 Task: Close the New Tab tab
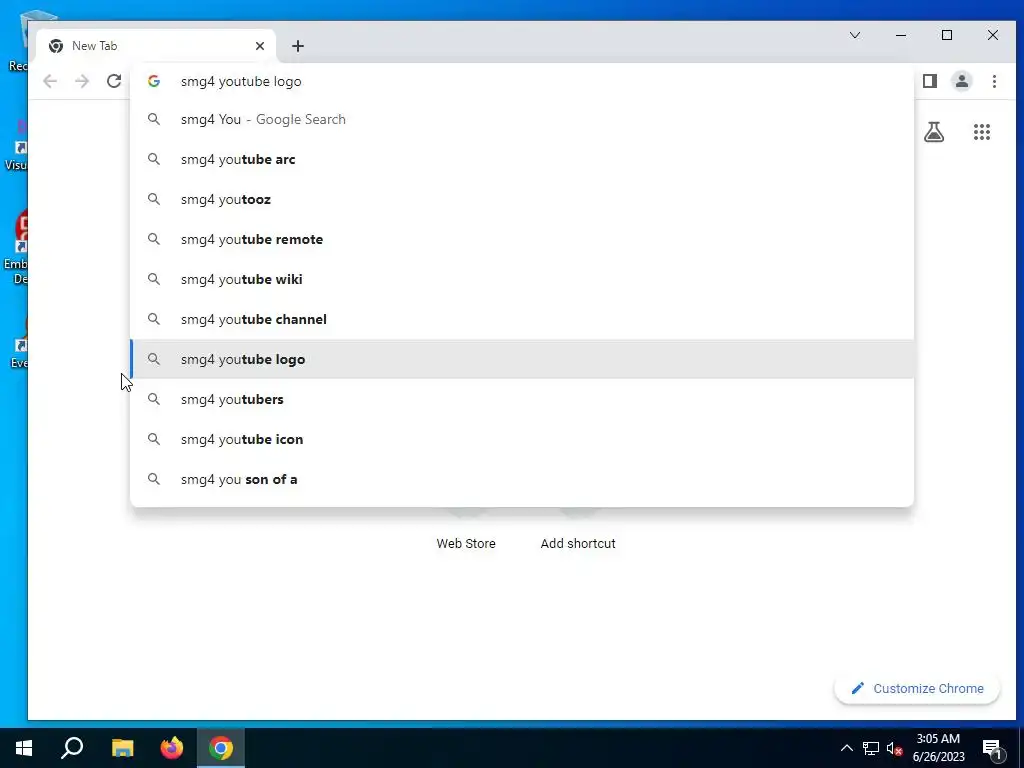260,46
